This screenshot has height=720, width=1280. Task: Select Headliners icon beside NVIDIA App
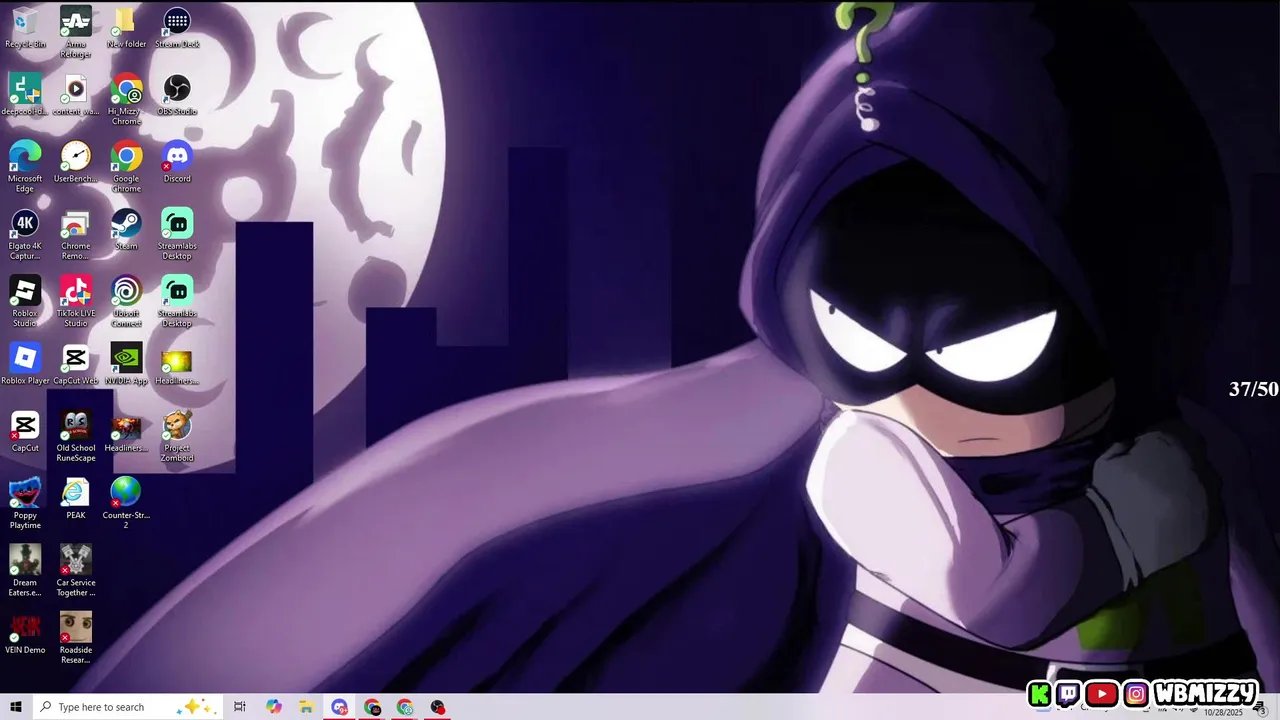click(x=177, y=364)
